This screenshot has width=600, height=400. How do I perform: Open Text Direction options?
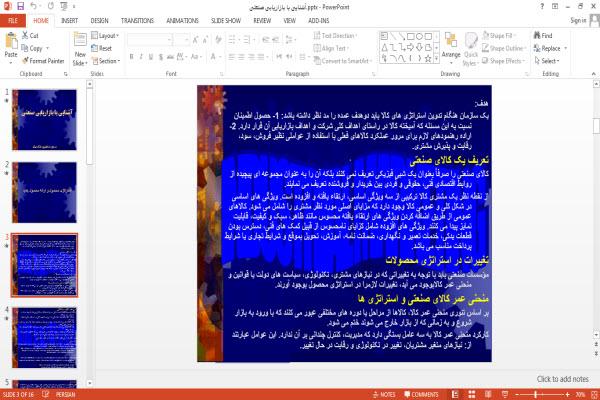pos(335,36)
